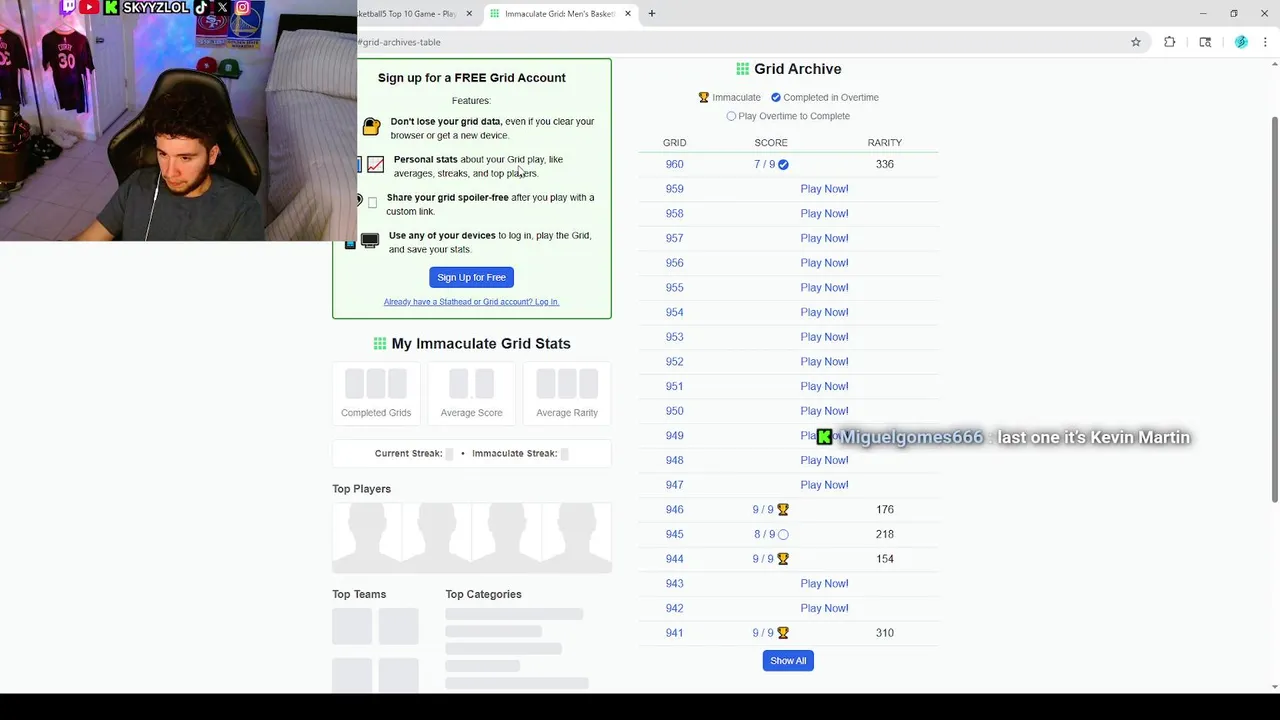Play grid 958 now
Screen dimensions: 1280x720
coord(824,214)
